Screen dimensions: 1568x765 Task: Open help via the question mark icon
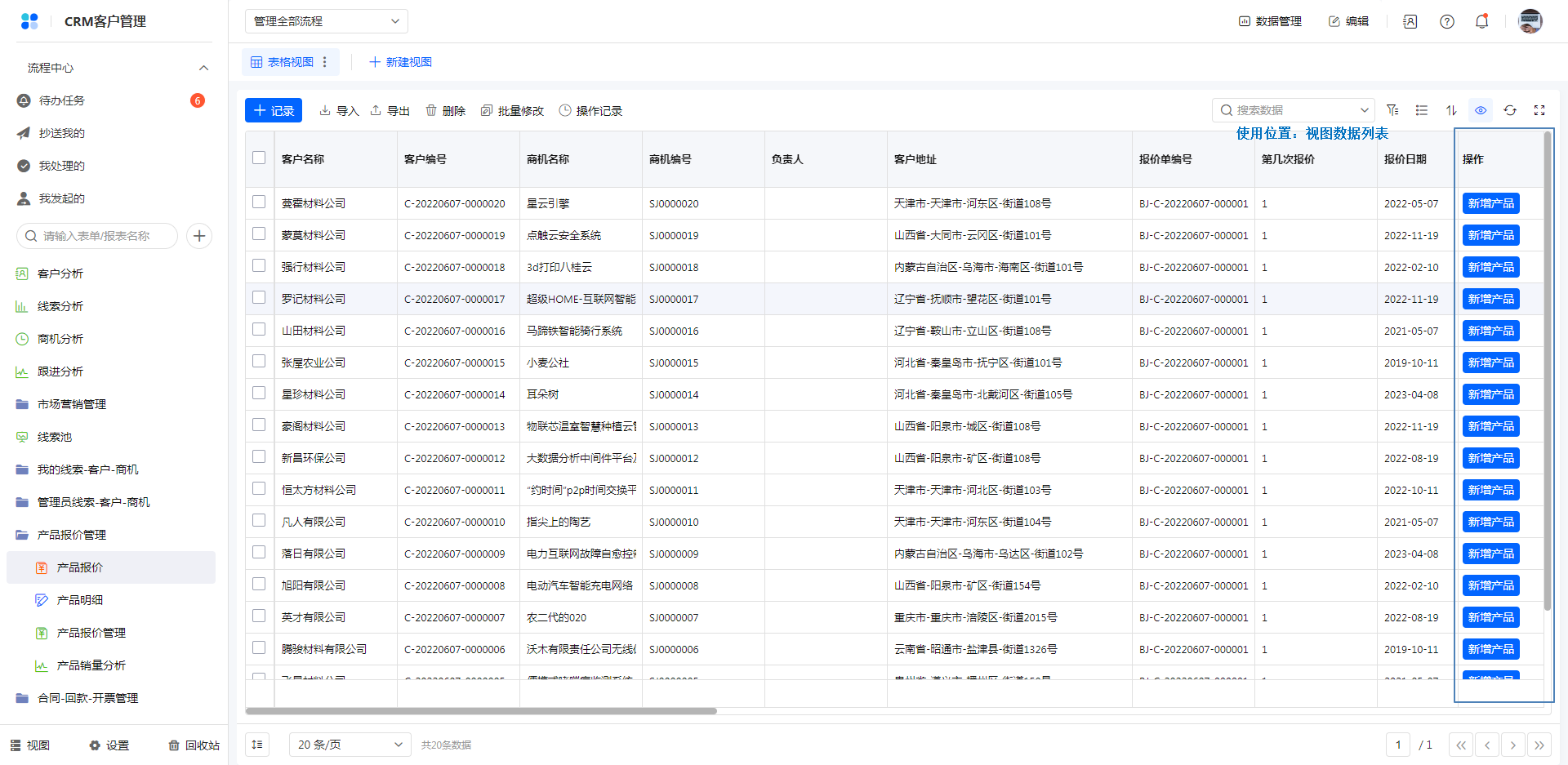(x=1447, y=21)
